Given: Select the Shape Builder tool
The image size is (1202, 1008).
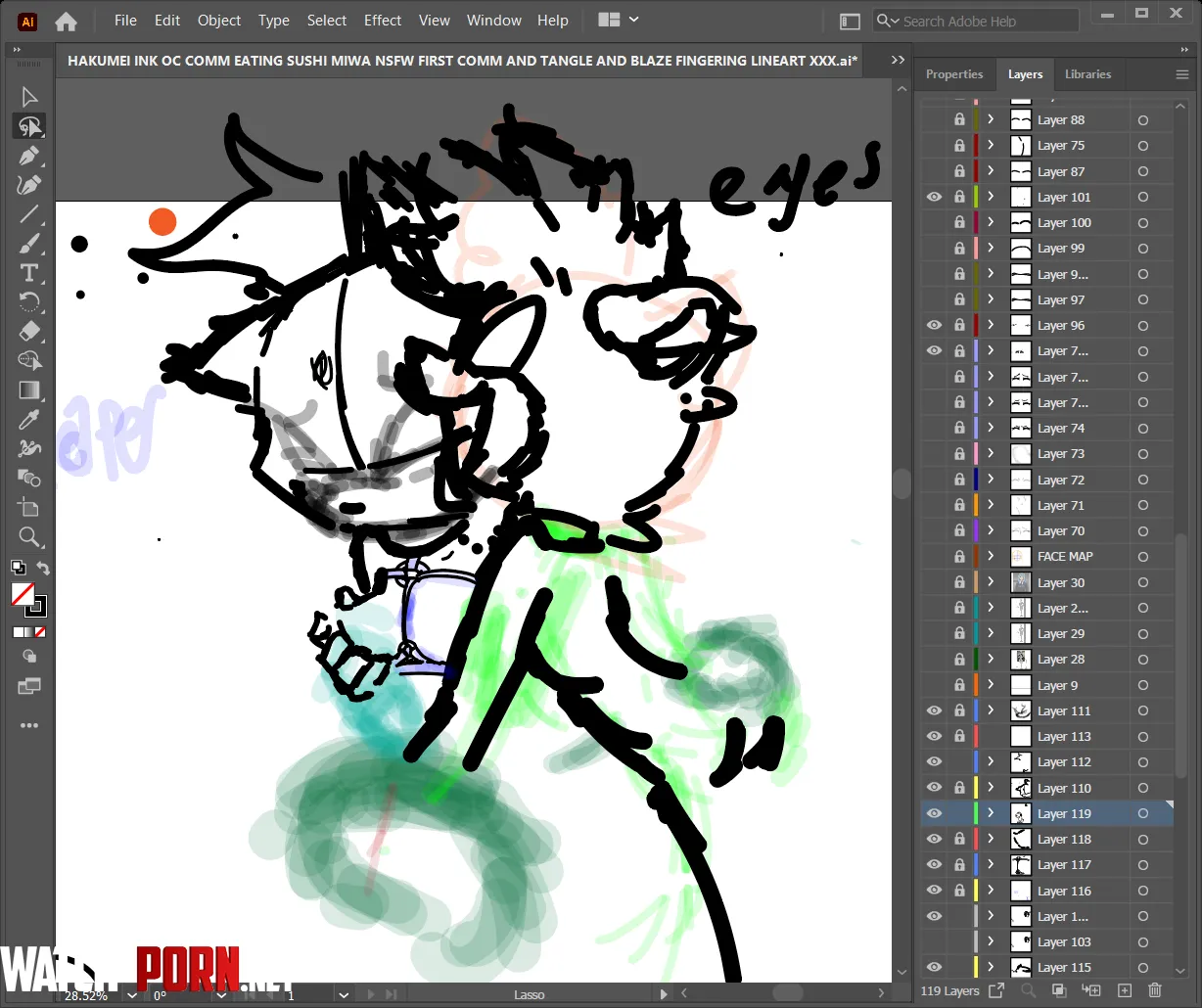Looking at the screenshot, I should point(29,360).
